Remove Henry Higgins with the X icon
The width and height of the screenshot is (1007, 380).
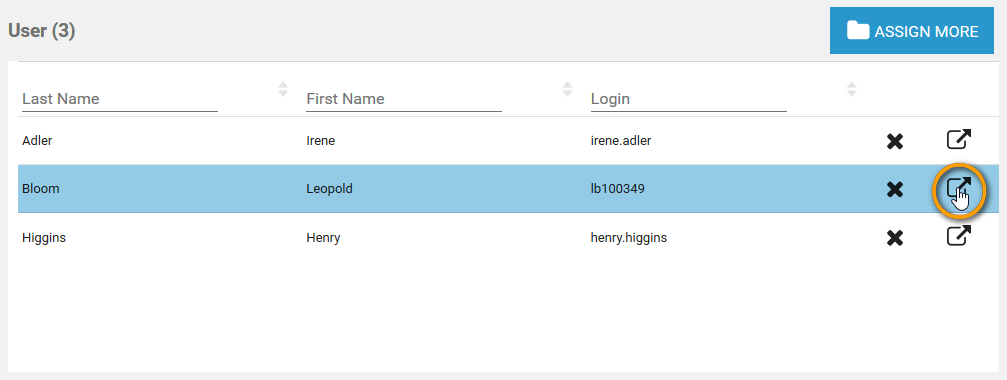point(895,238)
